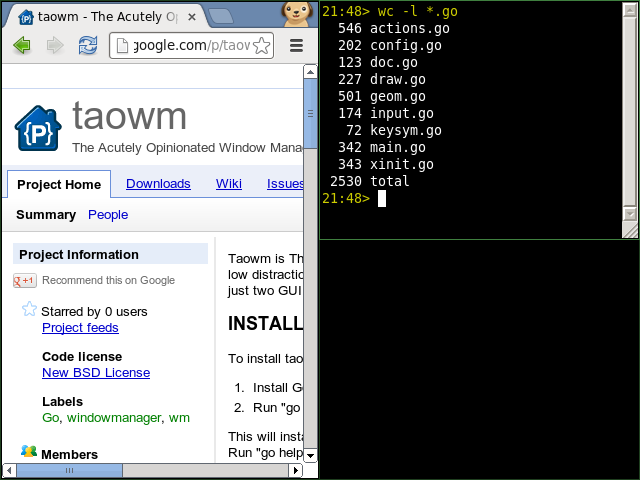The height and width of the screenshot is (480, 640).
Task: Open the Project feeds link
Action: (x=80, y=327)
